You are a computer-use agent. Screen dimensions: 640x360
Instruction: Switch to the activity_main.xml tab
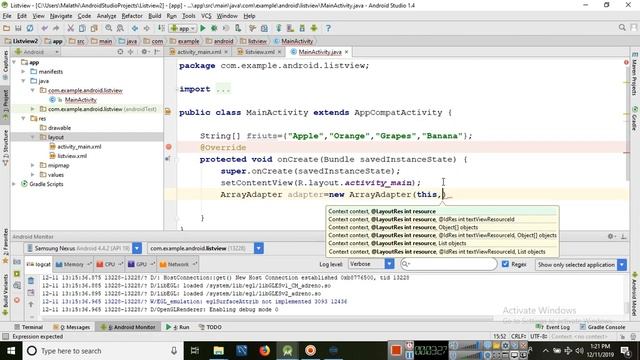[x=199, y=52]
